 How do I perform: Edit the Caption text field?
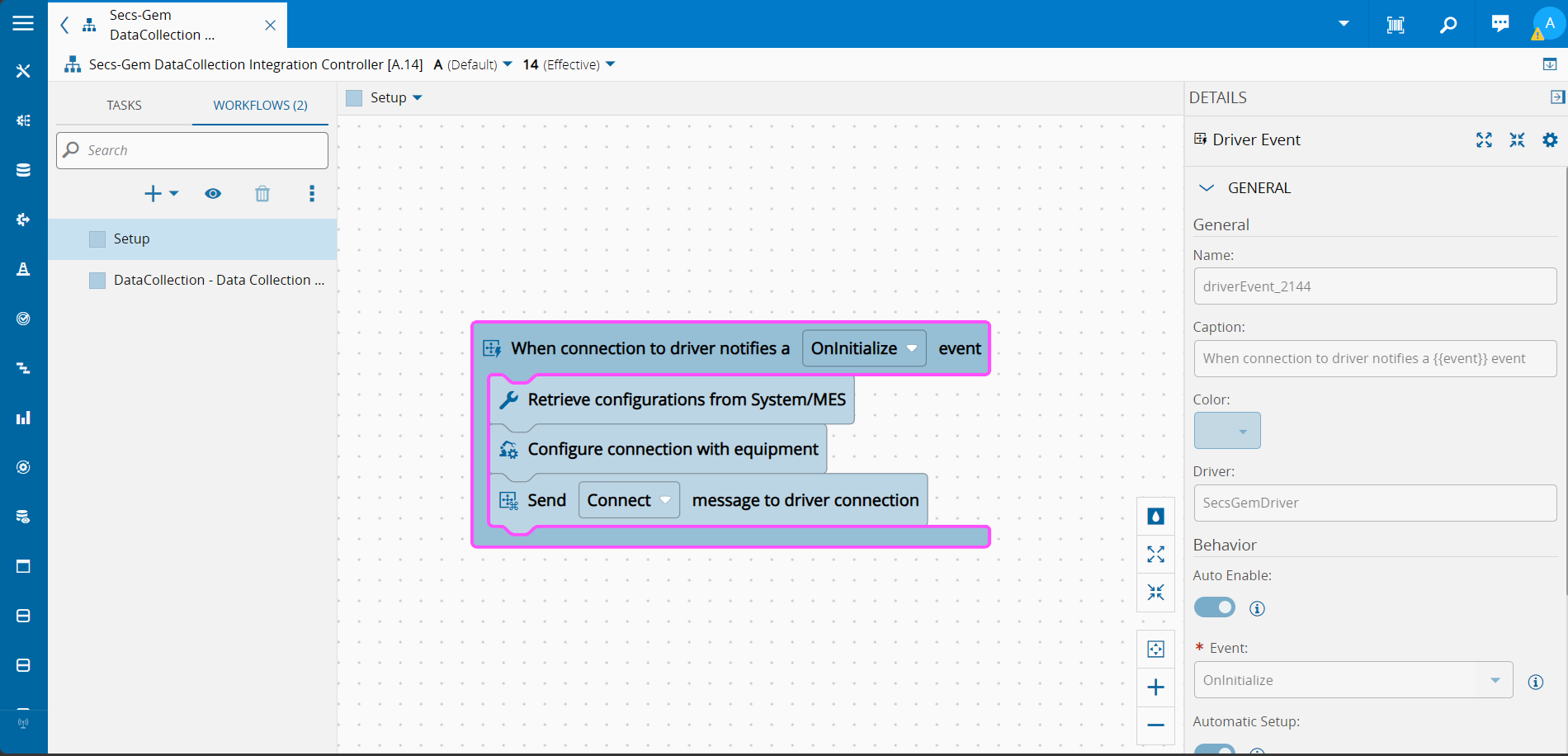tap(1375, 359)
